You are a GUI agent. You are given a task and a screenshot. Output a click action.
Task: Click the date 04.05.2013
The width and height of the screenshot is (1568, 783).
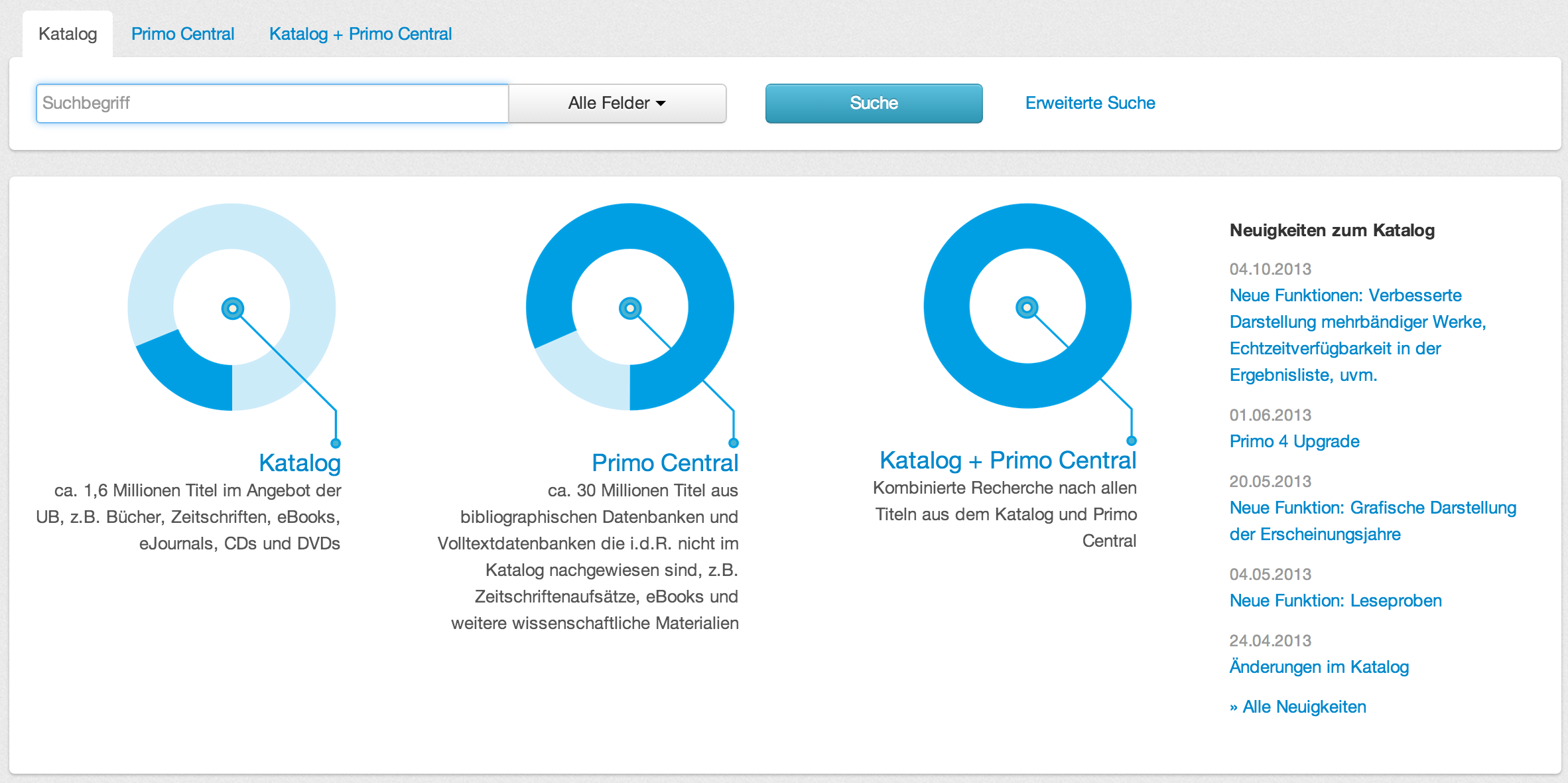pos(1270,574)
